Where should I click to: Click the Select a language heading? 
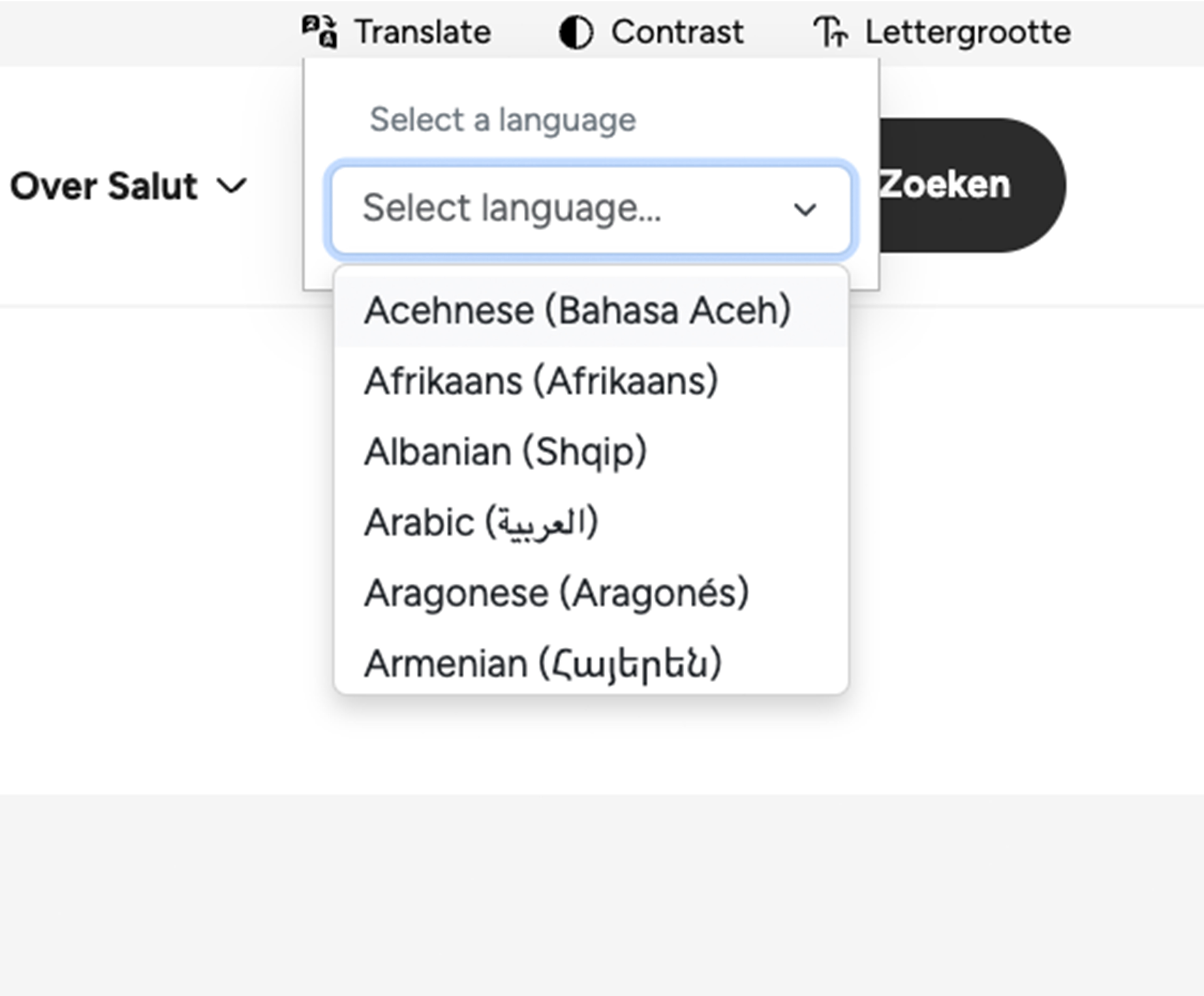503,120
